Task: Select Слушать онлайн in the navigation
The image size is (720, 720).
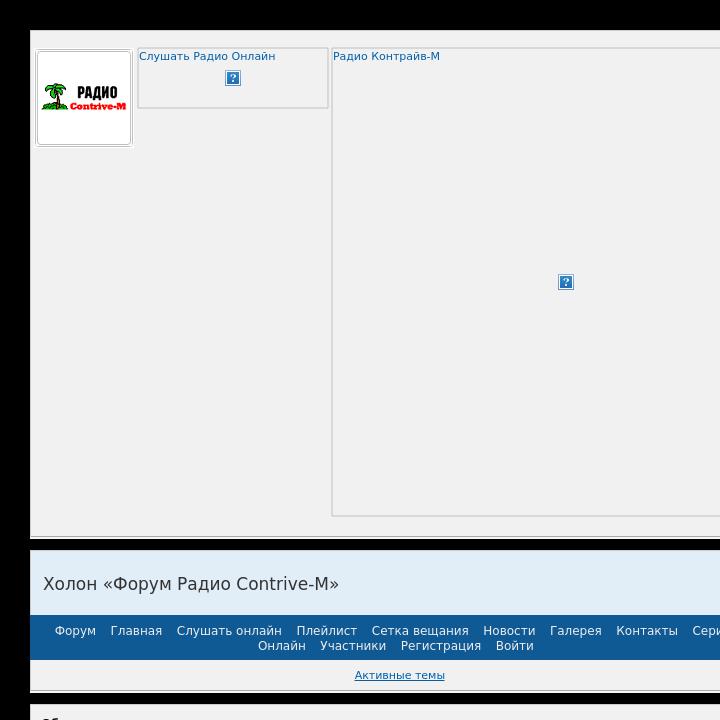Action: (229, 630)
